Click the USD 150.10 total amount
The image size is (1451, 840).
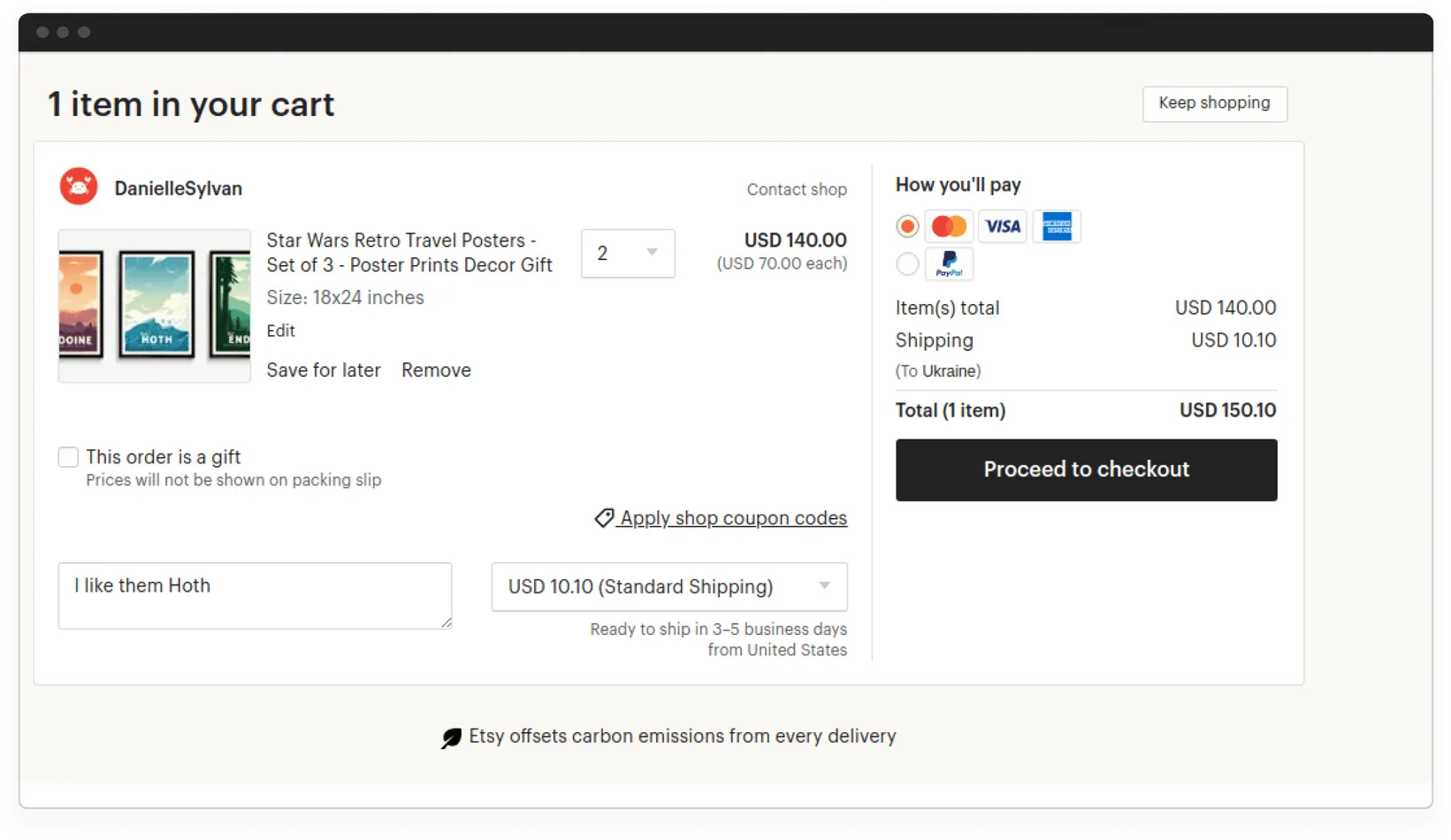coord(1227,410)
